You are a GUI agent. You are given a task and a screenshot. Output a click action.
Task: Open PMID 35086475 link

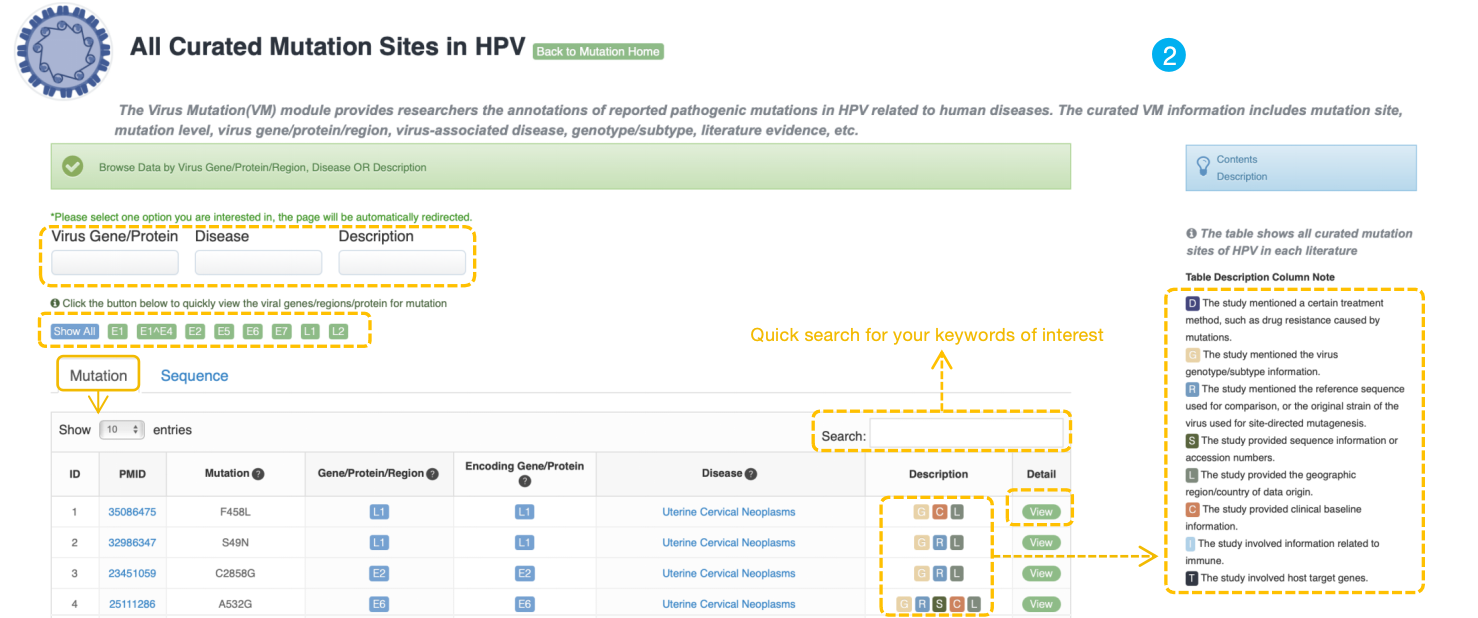[132, 512]
